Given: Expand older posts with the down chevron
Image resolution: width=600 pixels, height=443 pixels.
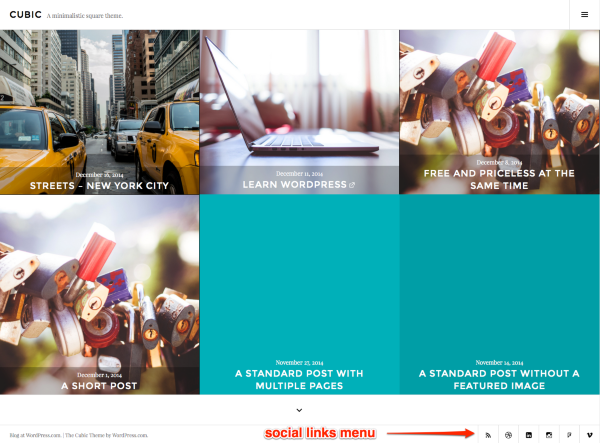Looking at the screenshot, I should click(299, 410).
